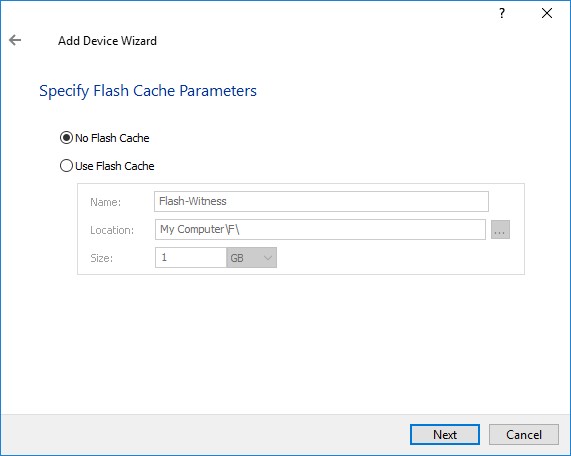Open the GB size unit dropdown
Viewport: 571px width, 456px height.
(252, 258)
